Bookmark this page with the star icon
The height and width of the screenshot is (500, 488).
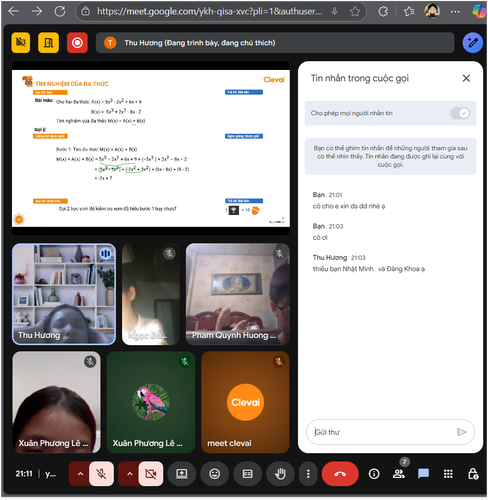355,12
